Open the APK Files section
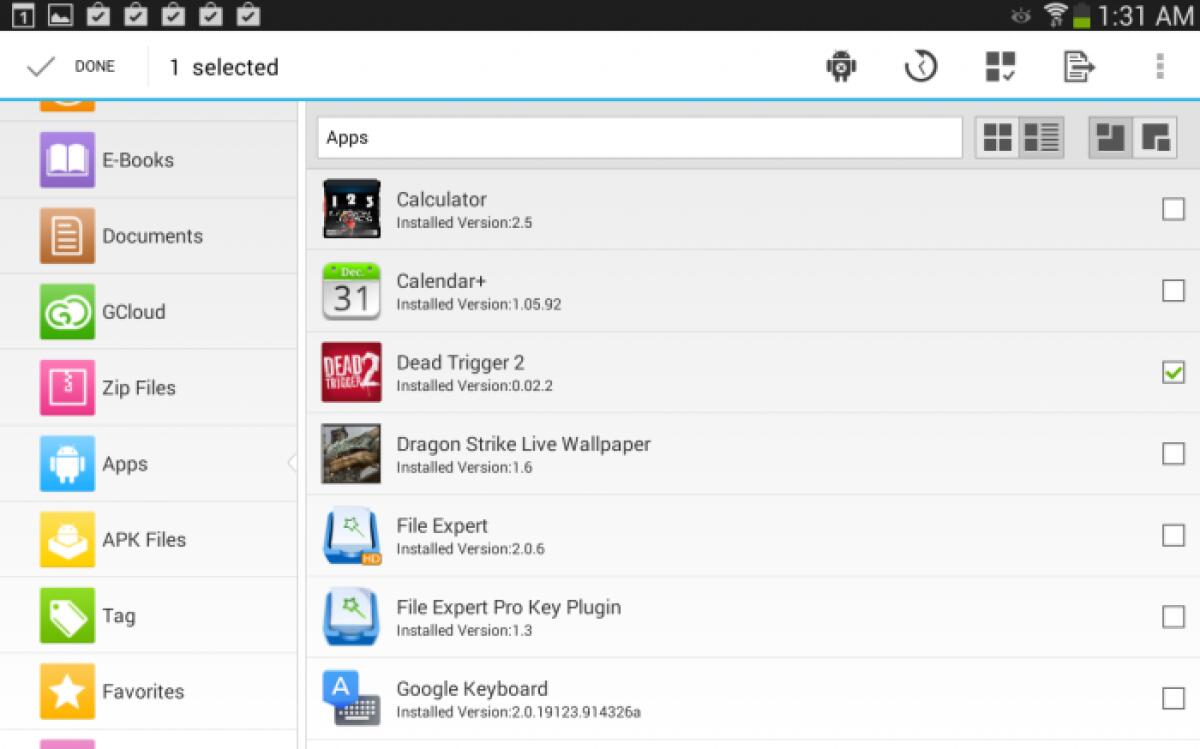Screen dimensions: 1200x749 143,539
